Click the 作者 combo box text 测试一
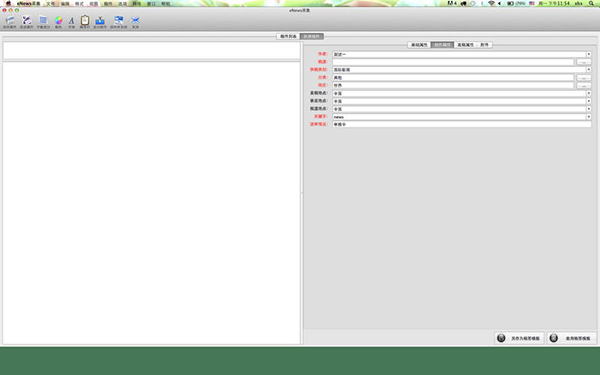 340,54
